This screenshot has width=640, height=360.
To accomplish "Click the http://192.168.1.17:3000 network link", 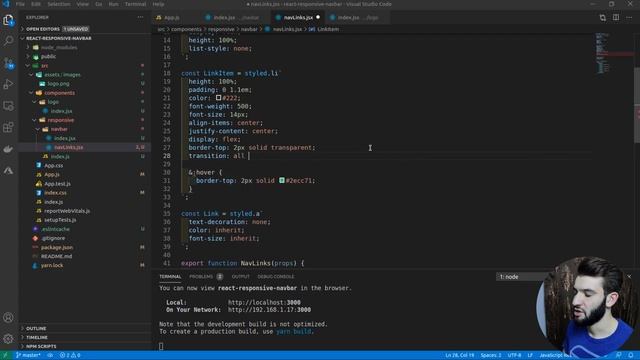I will [269, 310].
